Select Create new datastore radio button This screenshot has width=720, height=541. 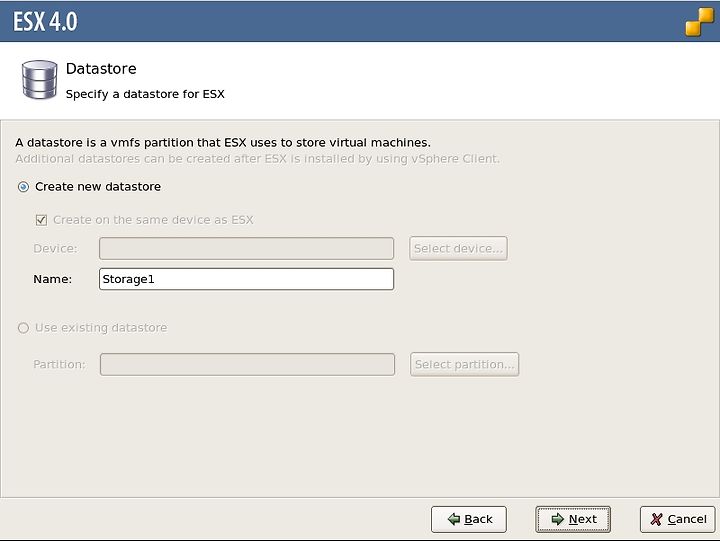pos(23,187)
